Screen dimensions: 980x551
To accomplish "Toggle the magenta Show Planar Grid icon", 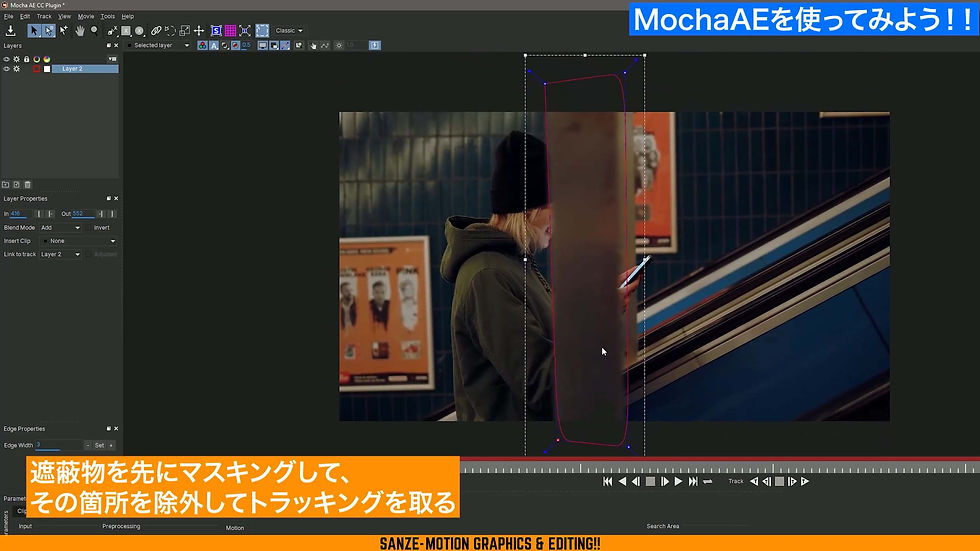I will tap(231, 30).
